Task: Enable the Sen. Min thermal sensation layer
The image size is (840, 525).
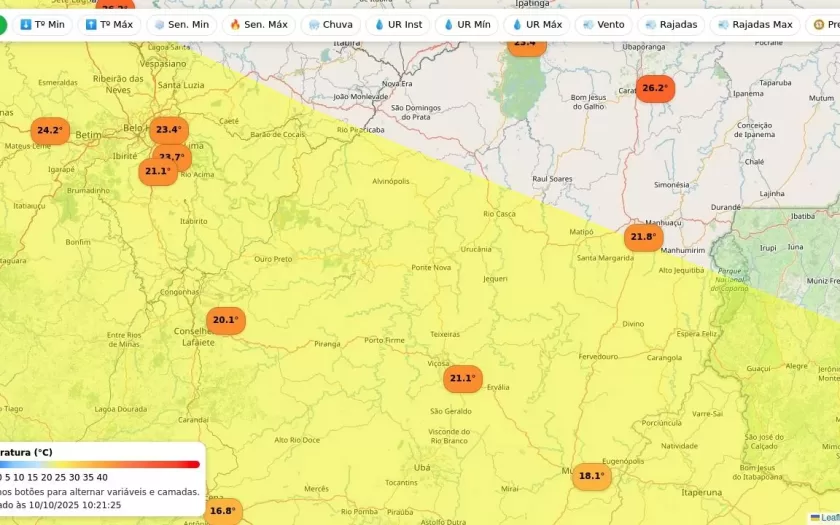Action: pos(181,25)
